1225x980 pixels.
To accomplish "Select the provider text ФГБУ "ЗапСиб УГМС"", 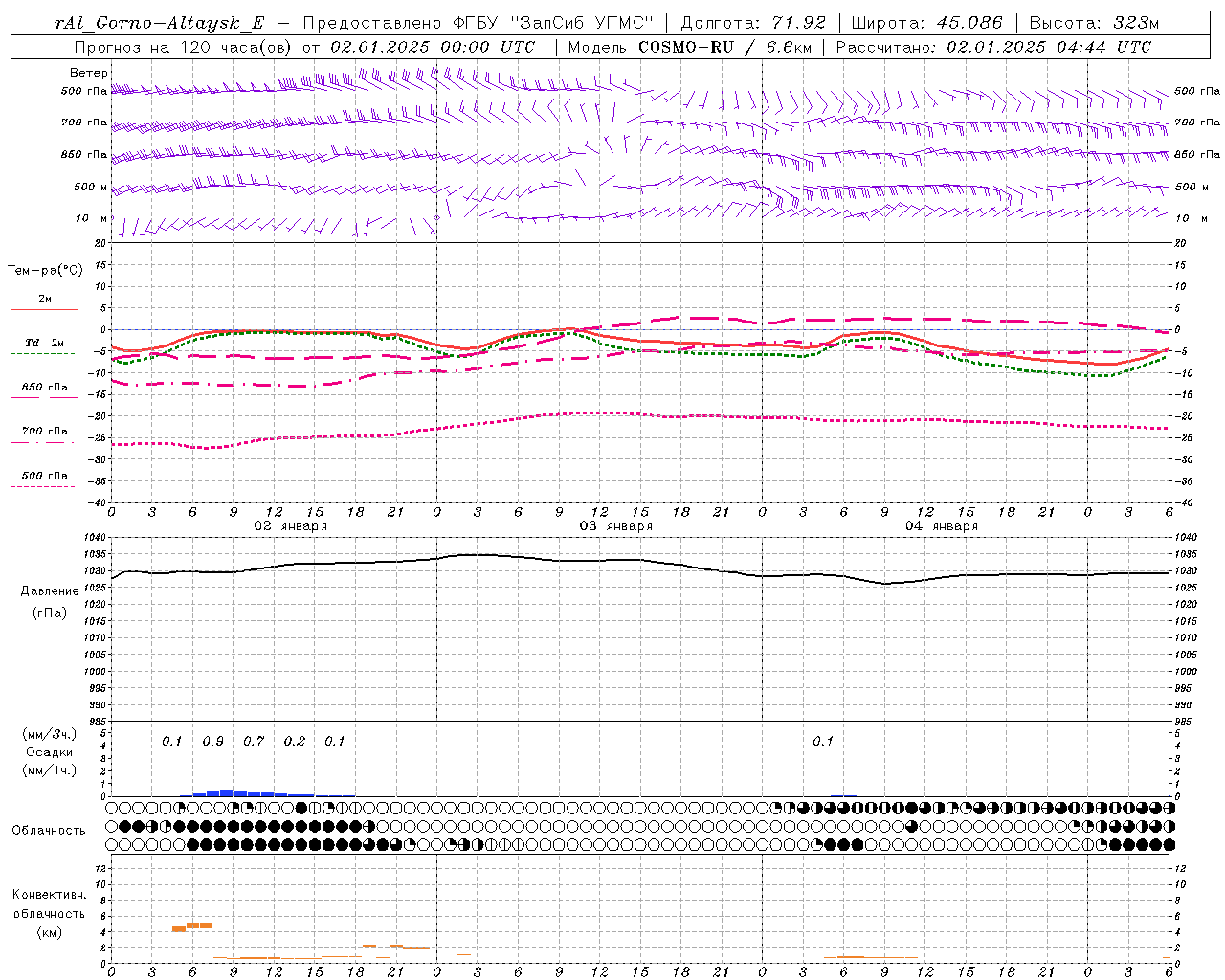I will pos(552,24).
